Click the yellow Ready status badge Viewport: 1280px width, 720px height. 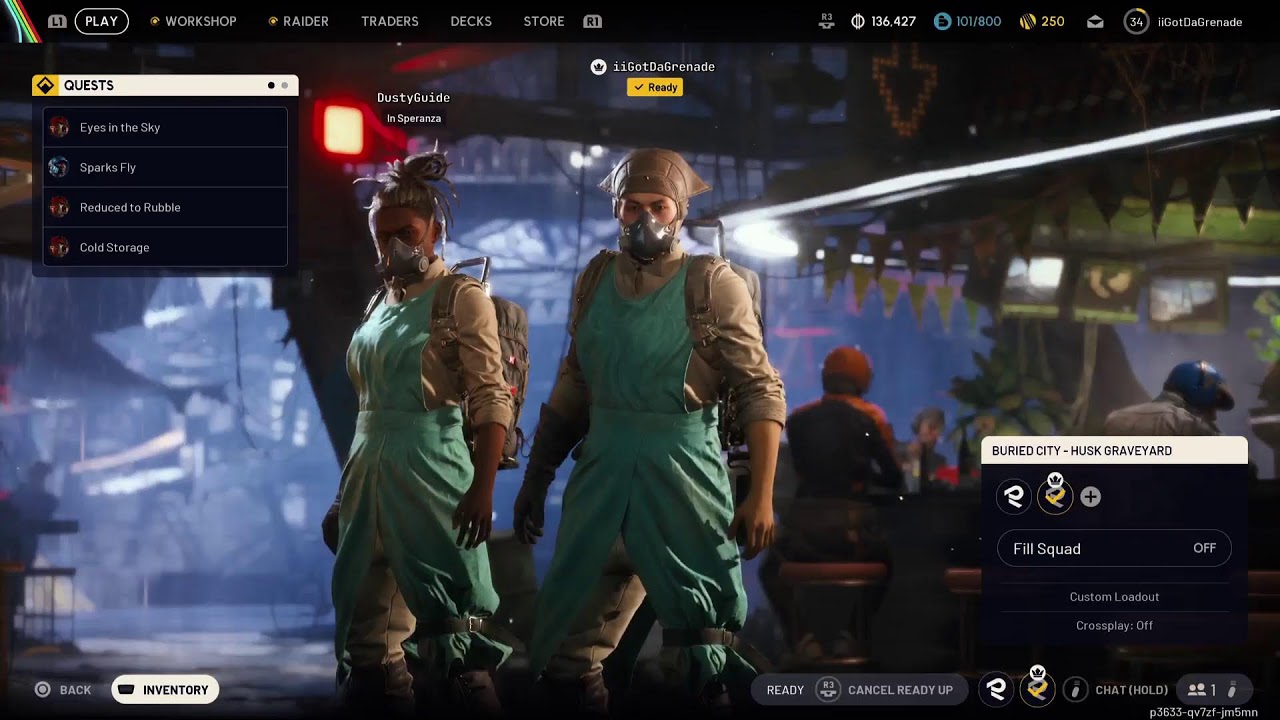tap(655, 87)
